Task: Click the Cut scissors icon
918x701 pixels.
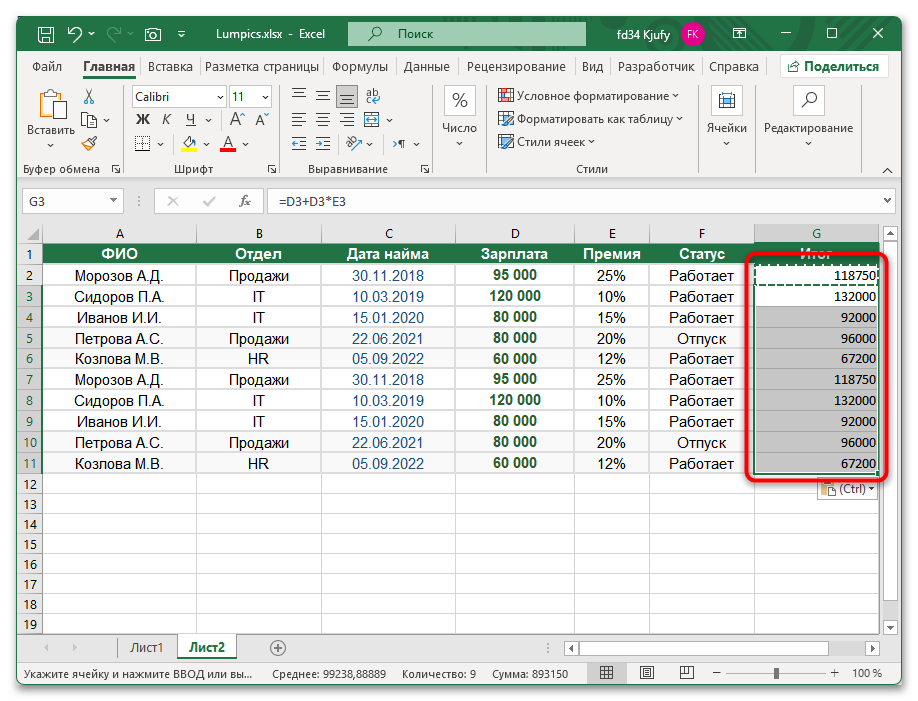Action: tap(89, 97)
